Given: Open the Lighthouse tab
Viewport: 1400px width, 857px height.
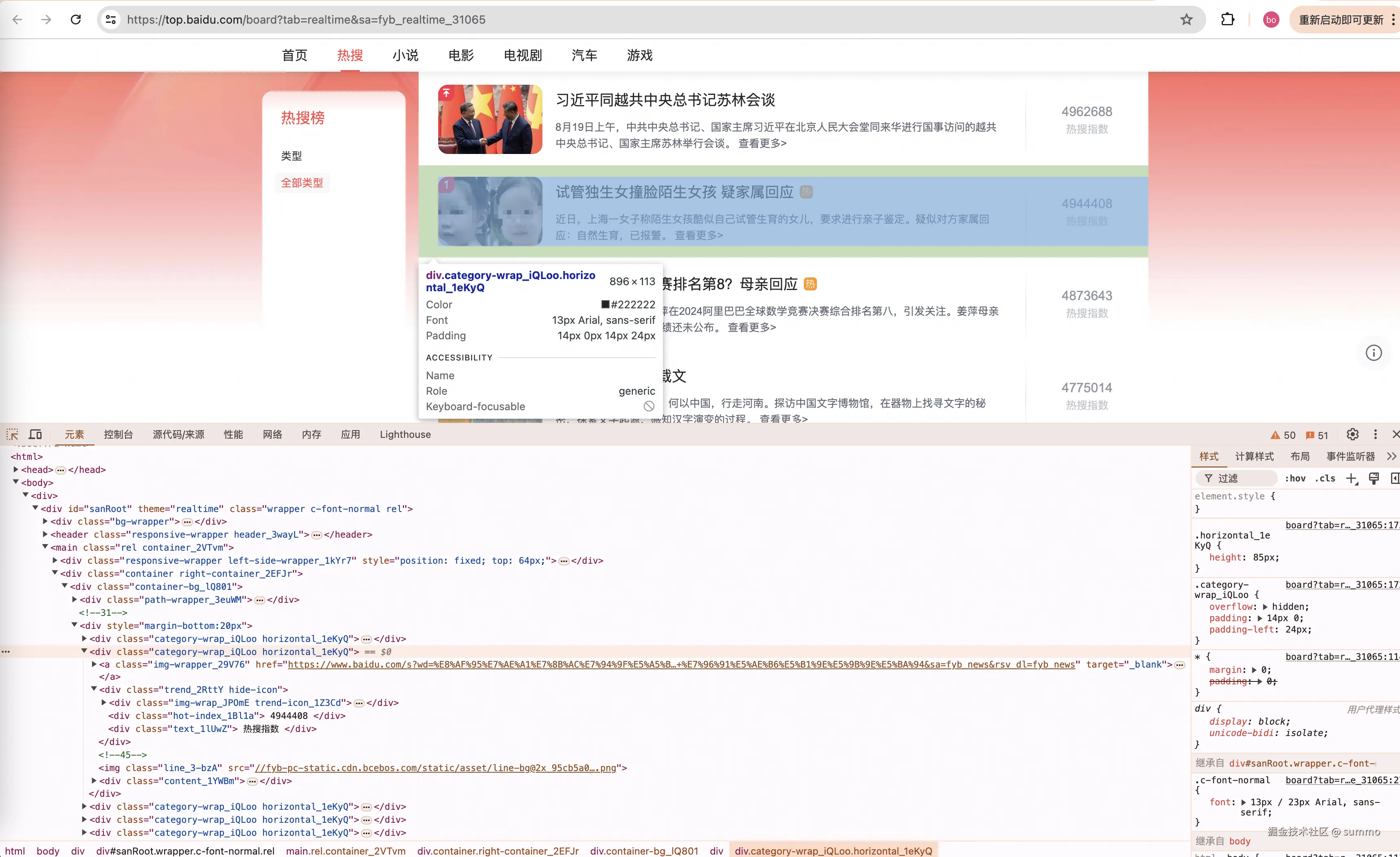Looking at the screenshot, I should click(x=405, y=435).
